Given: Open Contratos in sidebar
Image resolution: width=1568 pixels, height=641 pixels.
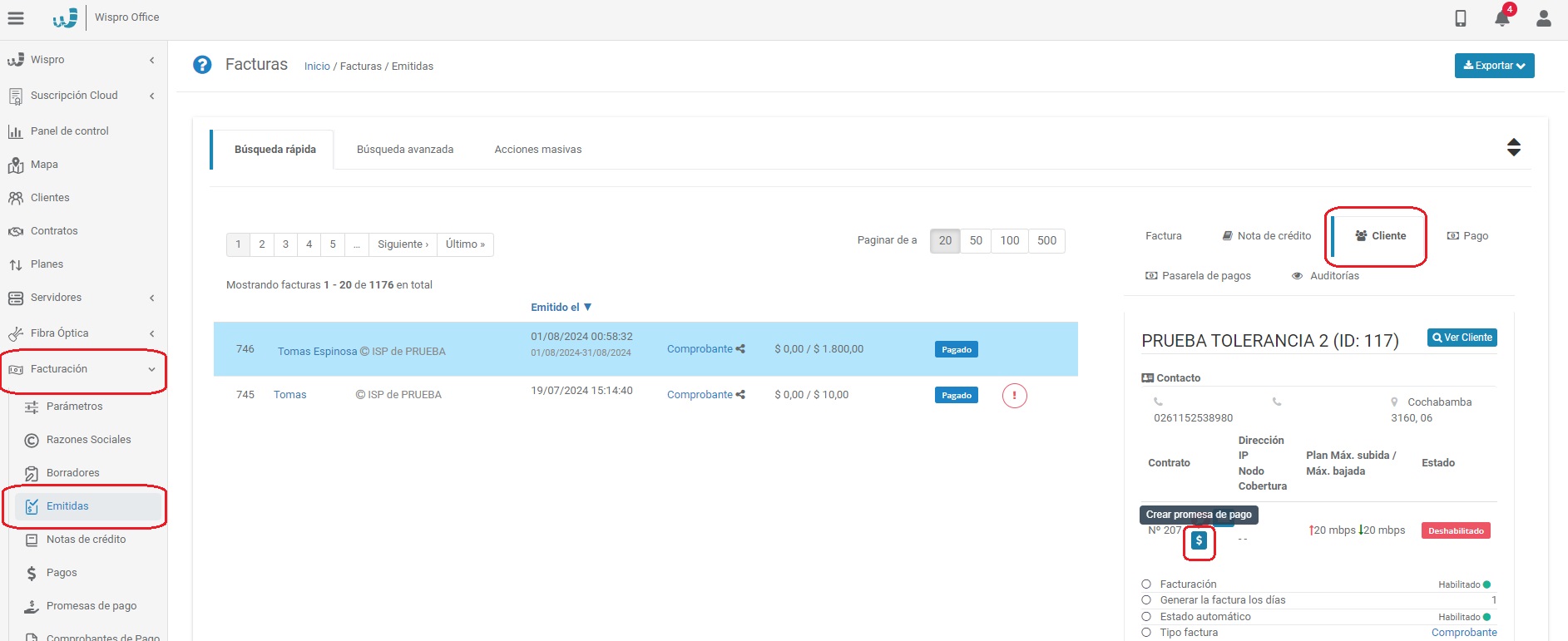Looking at the screenshot, I should pyautogui.click(x=54, y=231).
